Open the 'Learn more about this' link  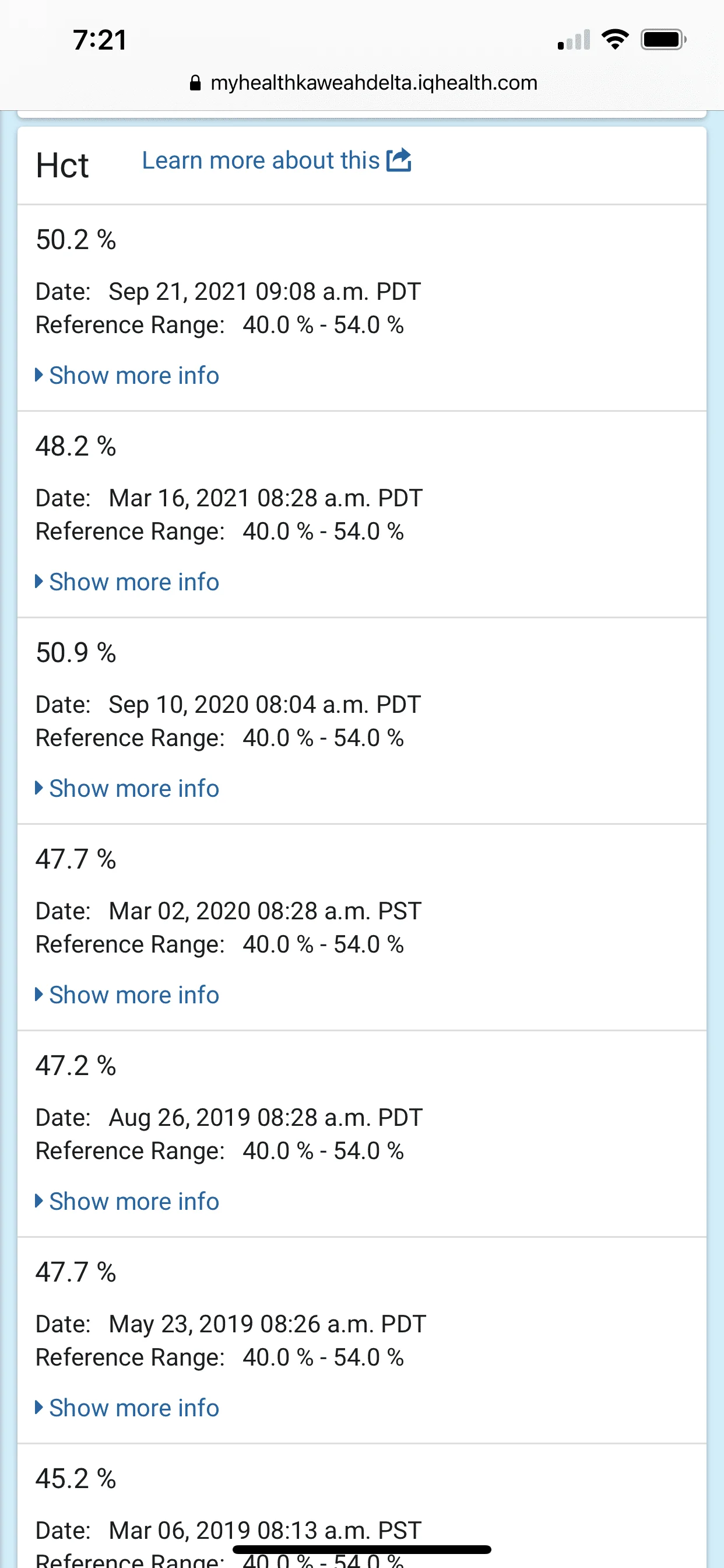click(261, 160)
